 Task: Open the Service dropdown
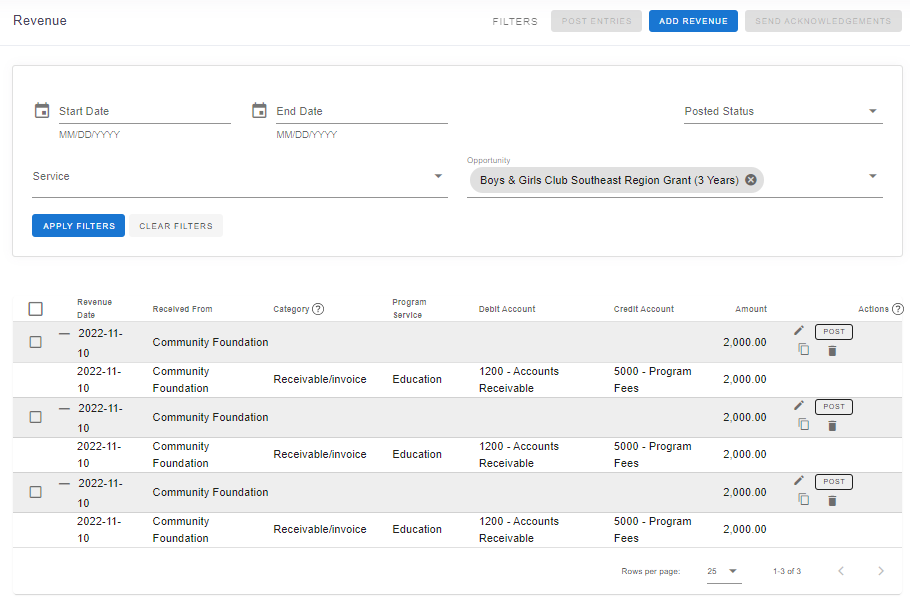point(240,176)
